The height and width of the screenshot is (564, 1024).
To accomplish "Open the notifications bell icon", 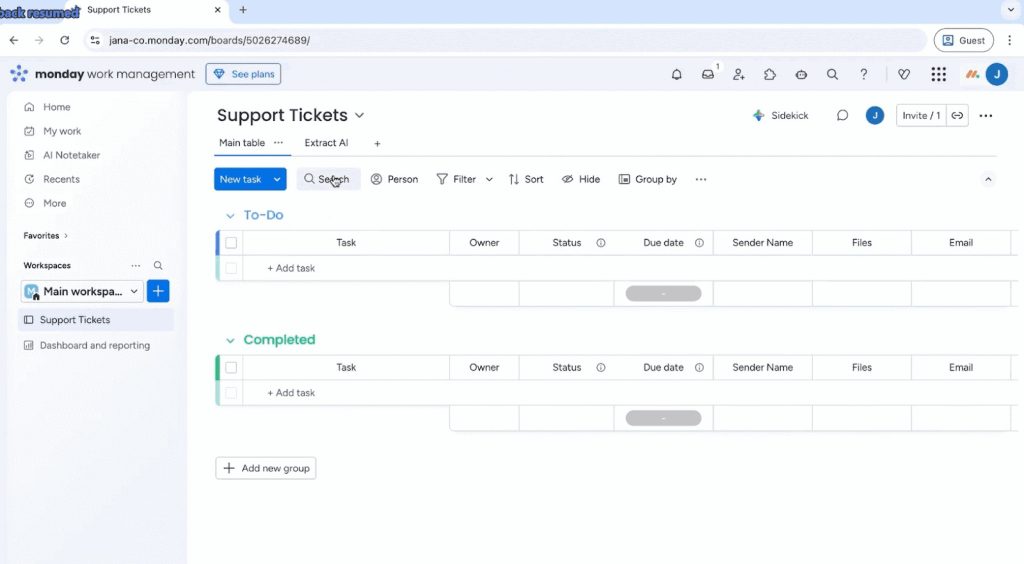I will (677, 74).
